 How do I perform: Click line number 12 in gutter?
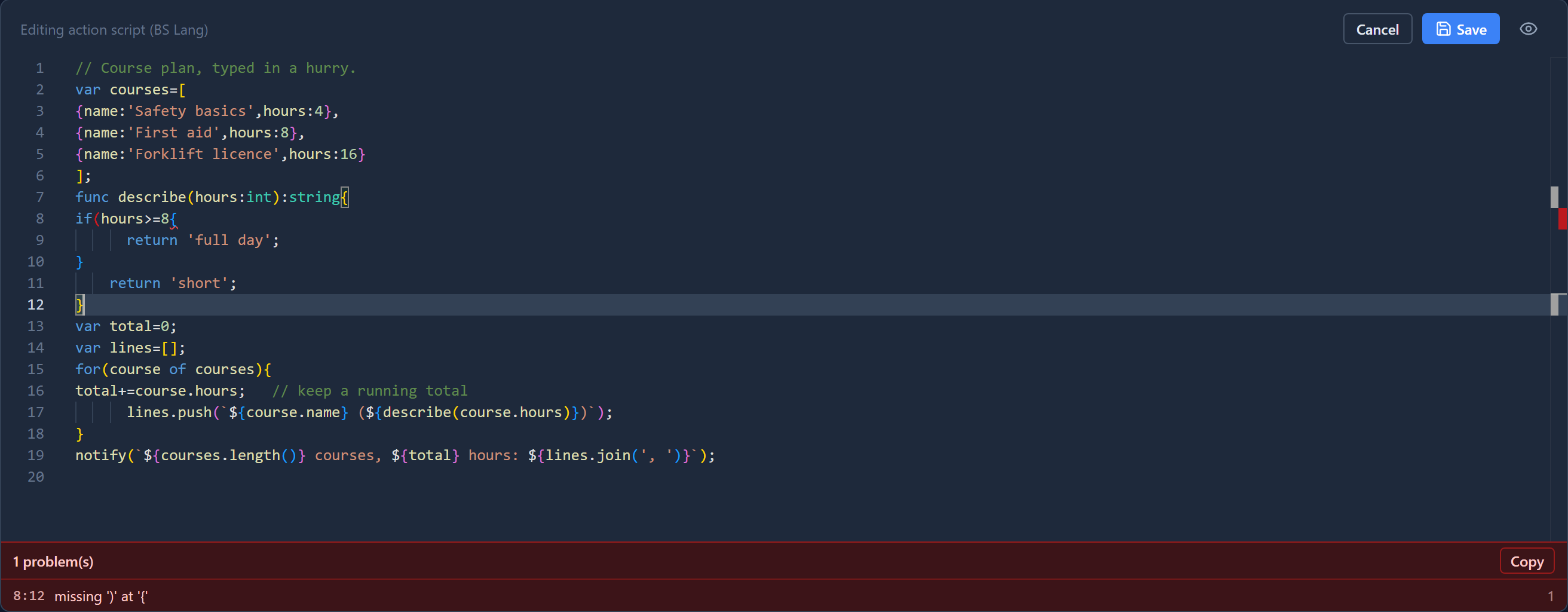pyautogui.click(x=35, y=304)
